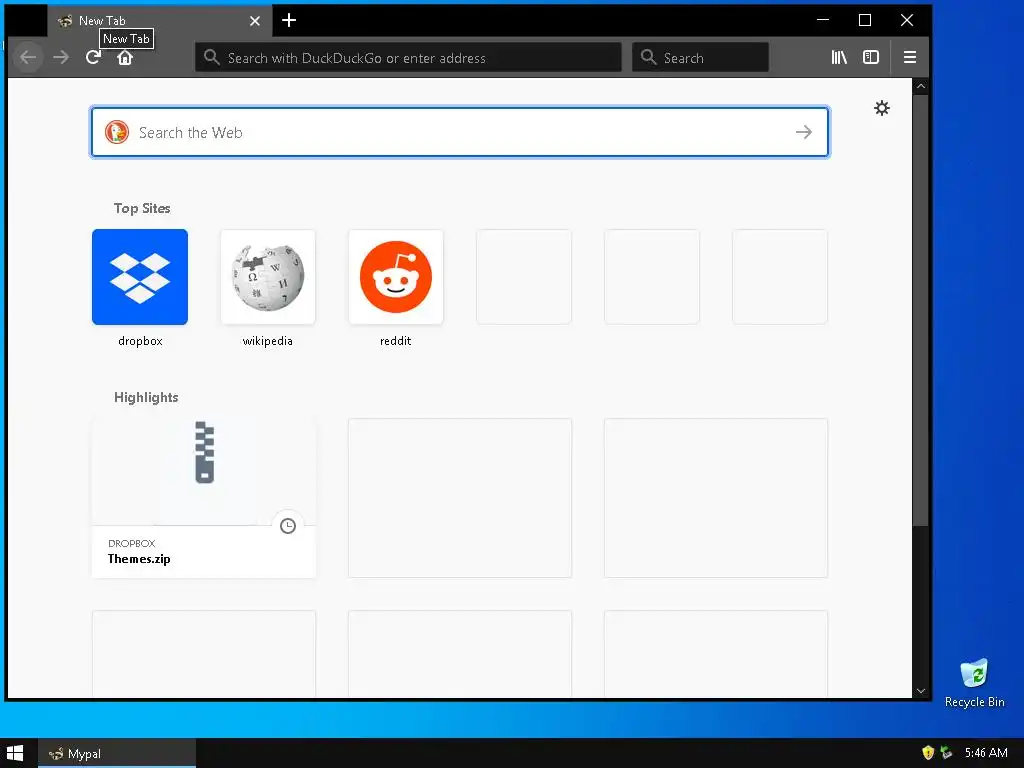Click the Mypal taskbar button

click(x=117, y=754)
